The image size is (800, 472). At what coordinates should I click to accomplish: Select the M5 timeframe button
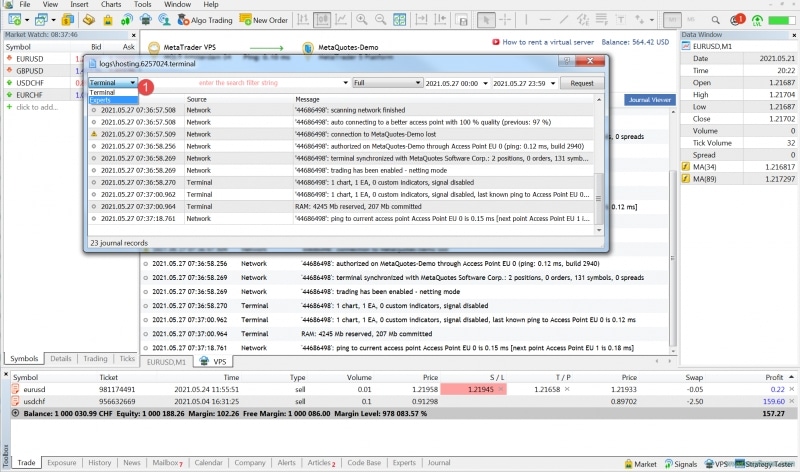click(x=691, y=20)
